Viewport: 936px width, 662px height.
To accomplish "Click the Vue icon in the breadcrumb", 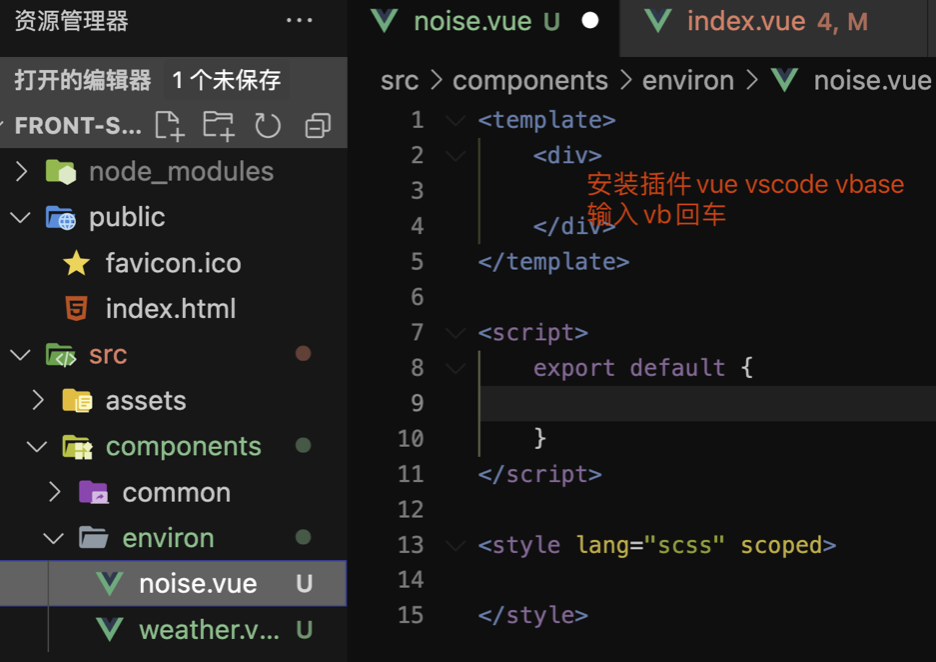I will tap(784, 80).
